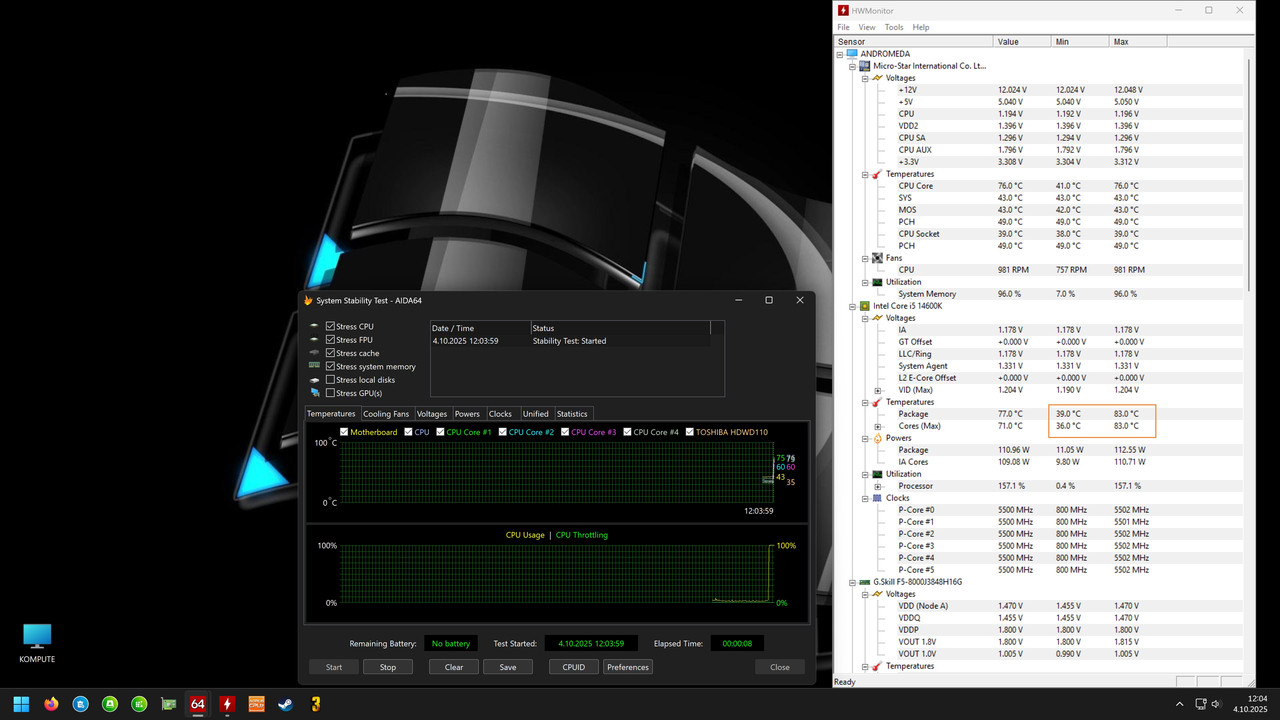This screenshot has width=1280, height=720.
Task: Click the ANDROMEDA computer icon in HWMonitor
Action: (x=852, y=54)
